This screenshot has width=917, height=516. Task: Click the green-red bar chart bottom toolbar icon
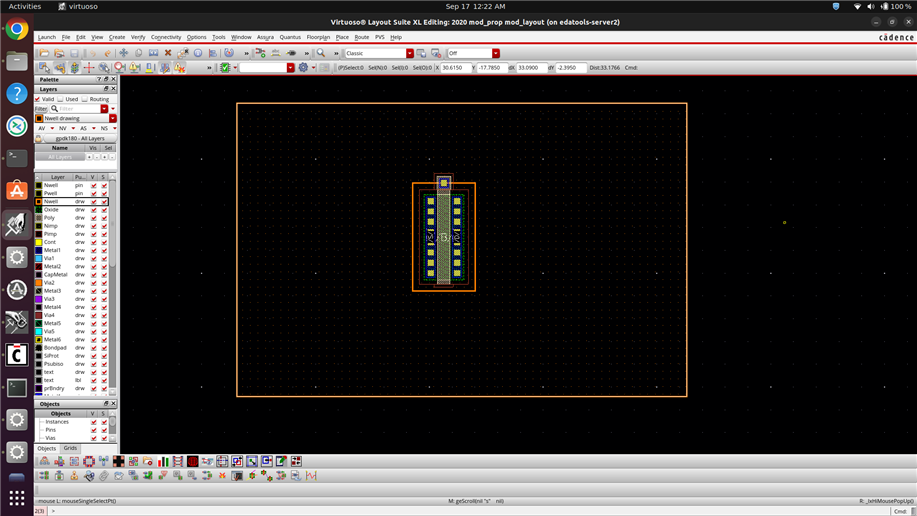point(163,462)
